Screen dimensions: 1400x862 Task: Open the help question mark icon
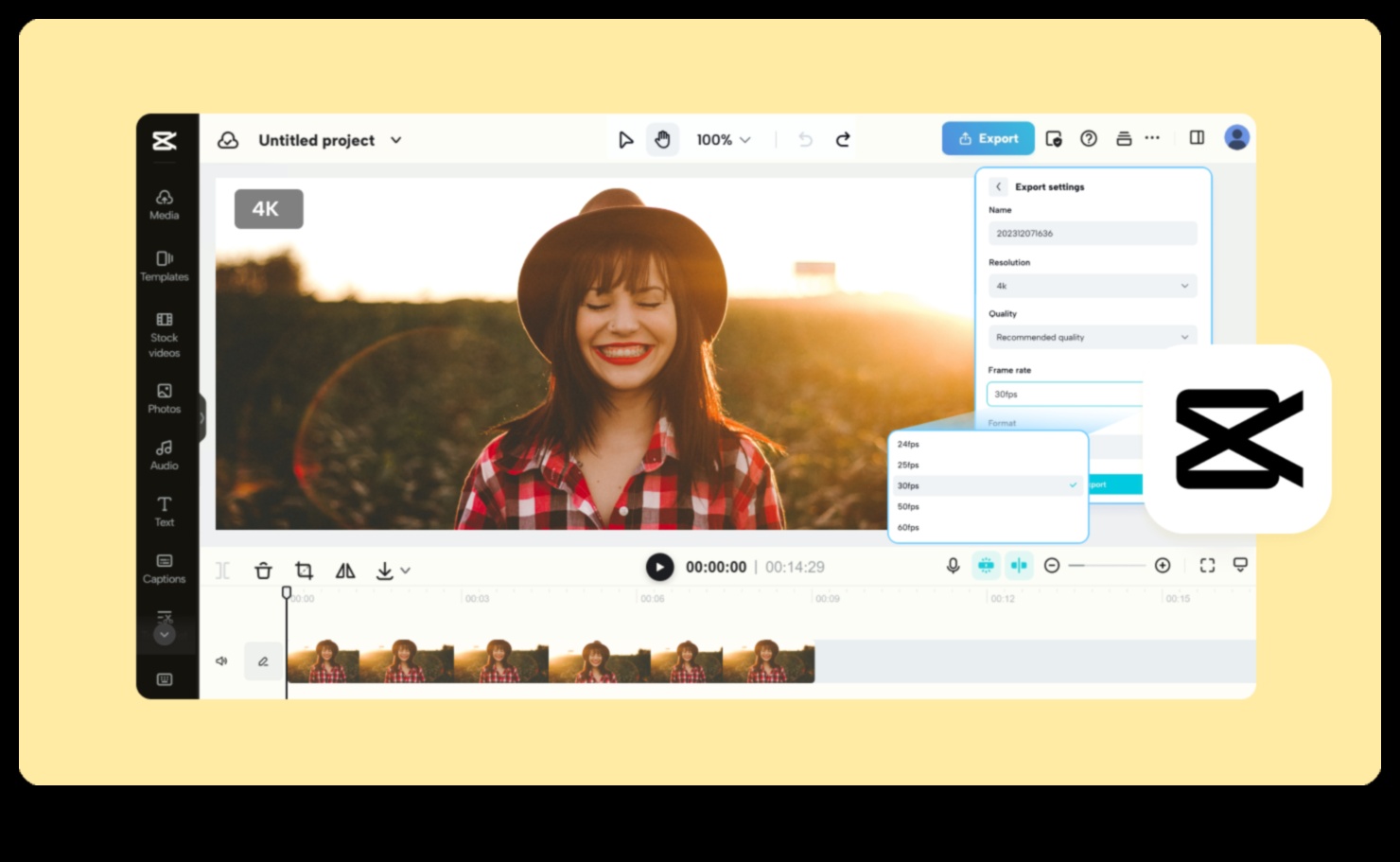pyautogui.click(x=1089, y=139)
